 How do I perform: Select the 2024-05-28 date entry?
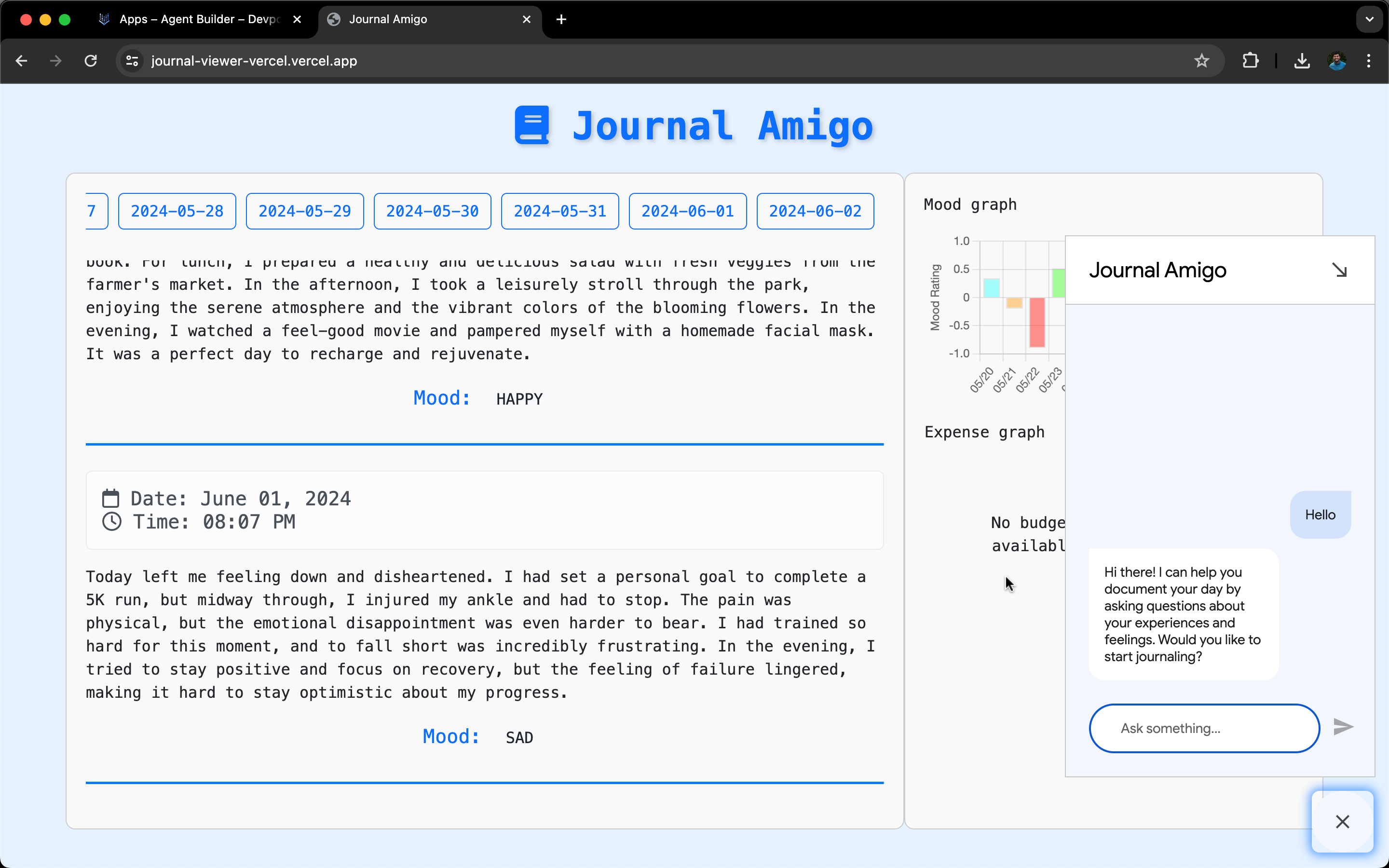point(177,211)
